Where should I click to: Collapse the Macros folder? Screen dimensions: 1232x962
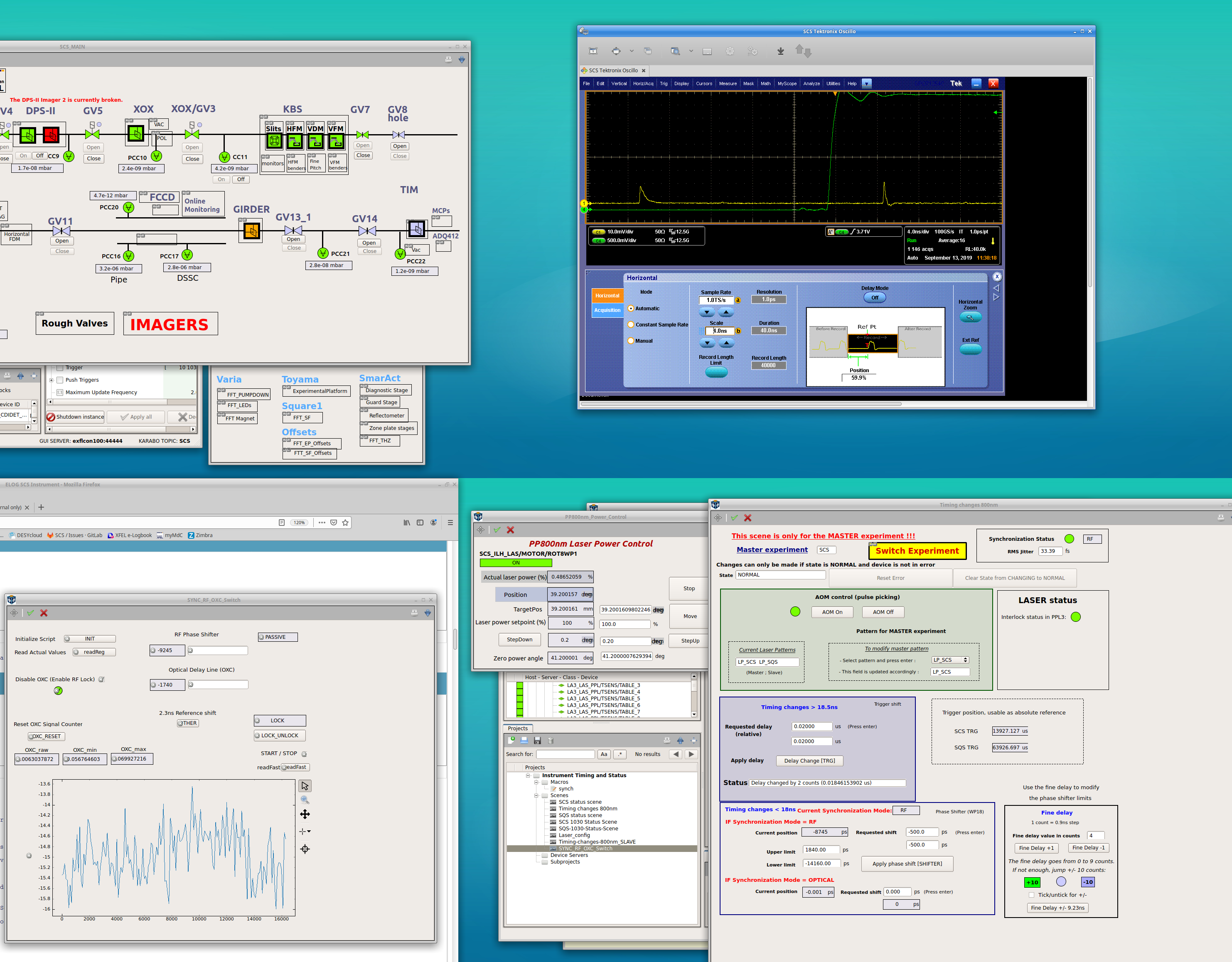pyautogui.click(x=536, y=783)
